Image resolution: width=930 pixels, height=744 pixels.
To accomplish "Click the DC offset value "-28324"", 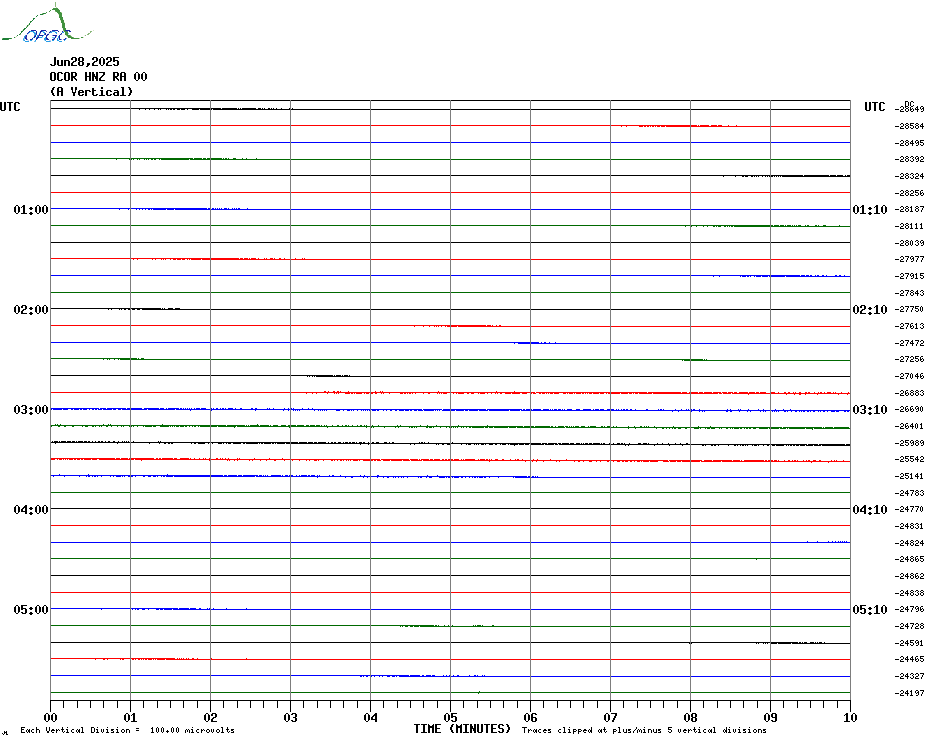I will (910, 176).
